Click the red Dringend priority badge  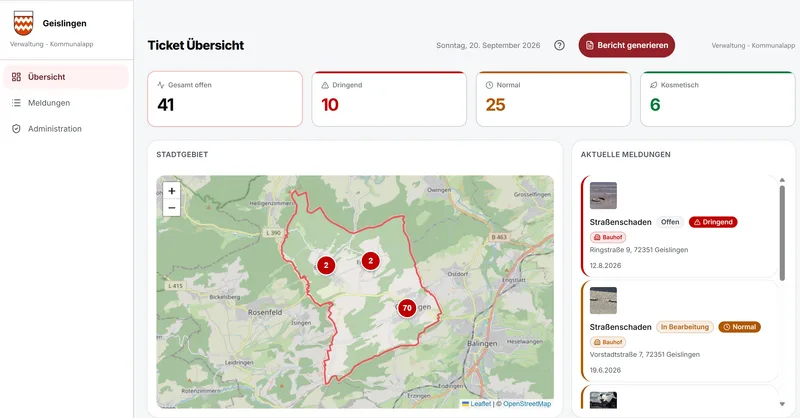pyautogui.click(x=713, y=222)
